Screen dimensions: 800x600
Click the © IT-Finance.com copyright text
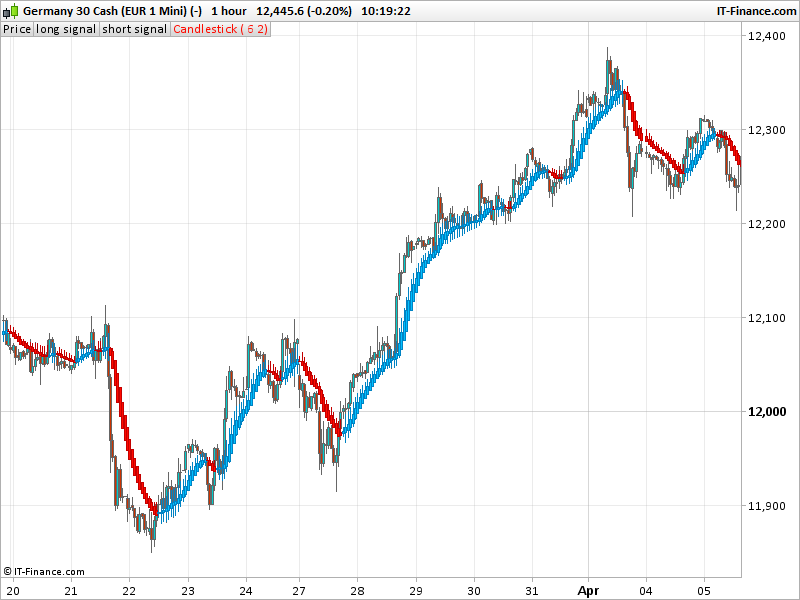(x=44, y=572)
